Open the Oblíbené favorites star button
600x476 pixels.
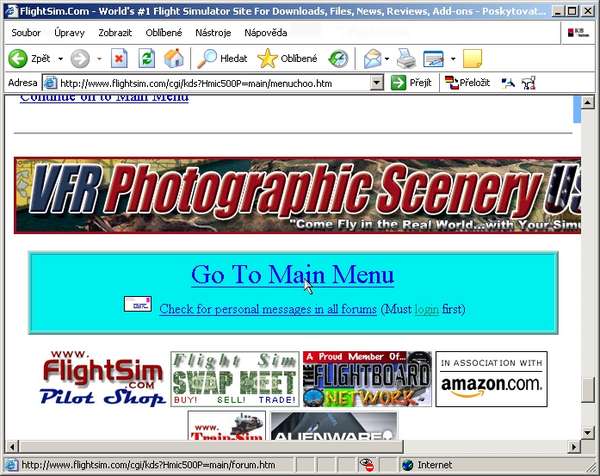tap(288, 59)
